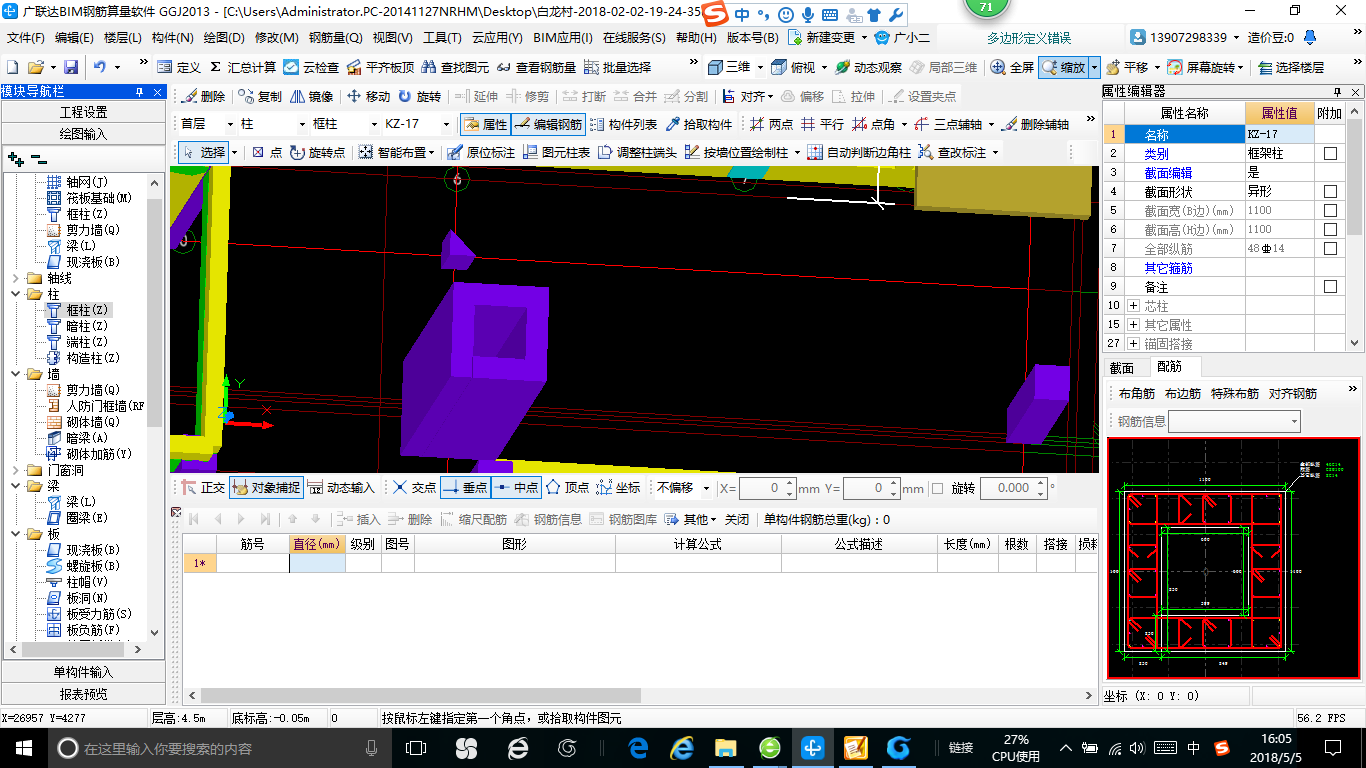
Task: Switch to the 截面 tab
Action: tap(1122, 368)
